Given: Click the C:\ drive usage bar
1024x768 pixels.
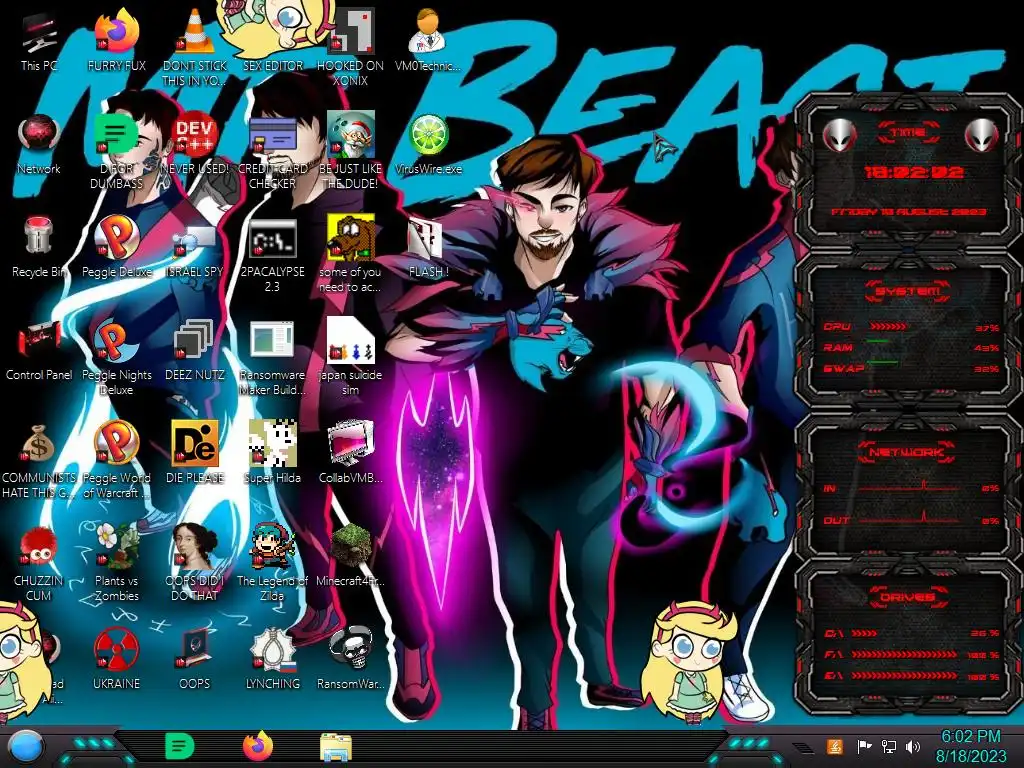Looking at the screenshot, I should [865, 633].
